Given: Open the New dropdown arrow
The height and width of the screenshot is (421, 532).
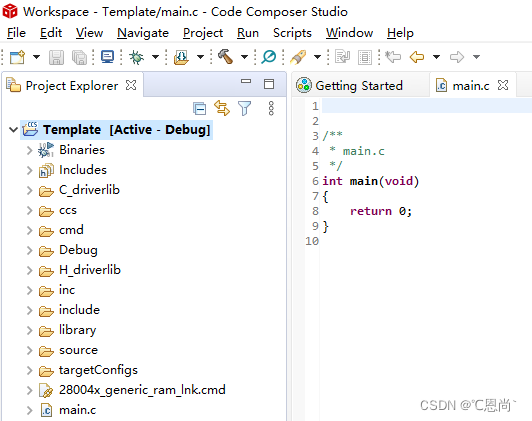Looking at the screenshot, I should (x=36, y=57).
